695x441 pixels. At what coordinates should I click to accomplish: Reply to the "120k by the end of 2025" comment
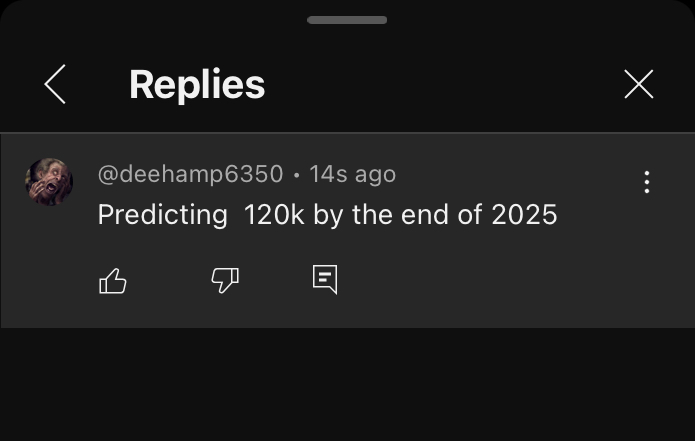click(325, 280)
